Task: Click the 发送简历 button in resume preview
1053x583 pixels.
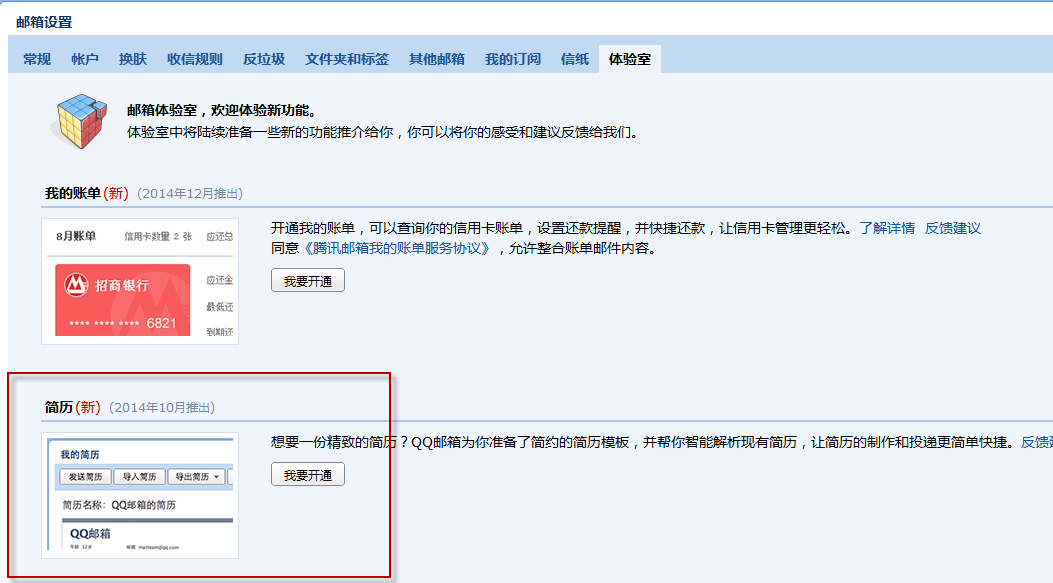Action: (x=85, y=477)
